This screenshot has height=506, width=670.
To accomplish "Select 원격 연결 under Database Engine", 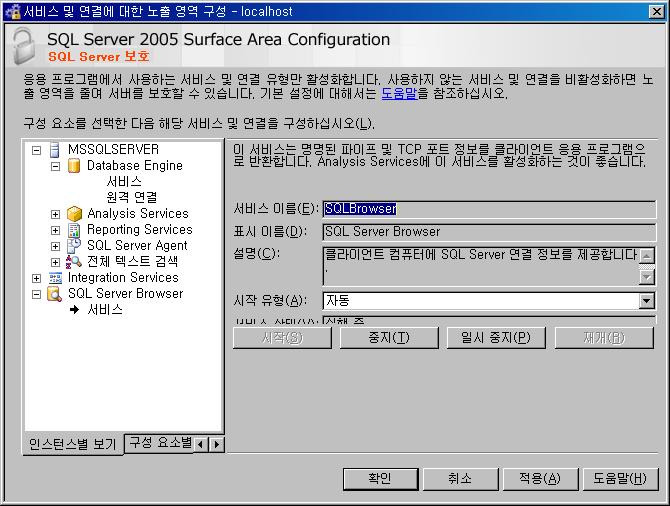I will [132, 197].
